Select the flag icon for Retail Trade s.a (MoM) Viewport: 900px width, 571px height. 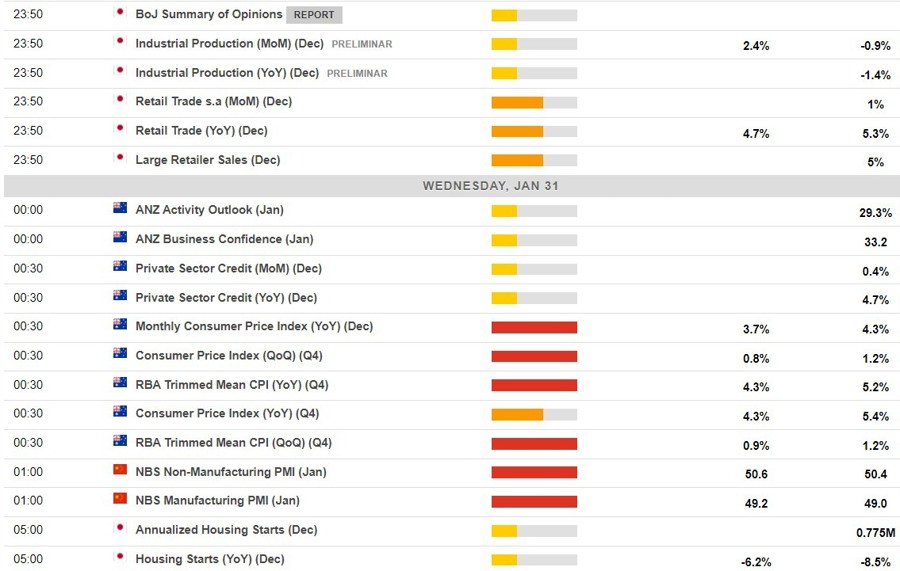click(x=120, y=99)
